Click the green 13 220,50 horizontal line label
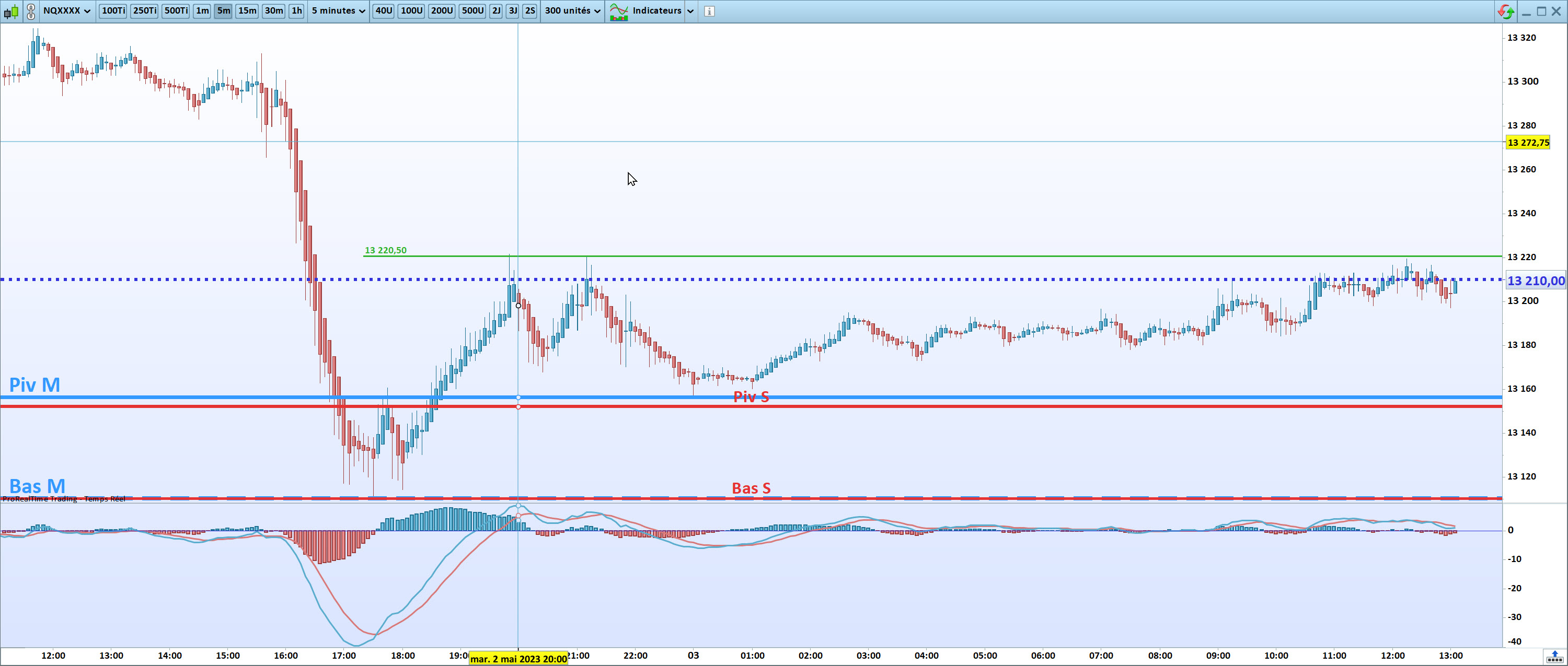 point(385,250)
